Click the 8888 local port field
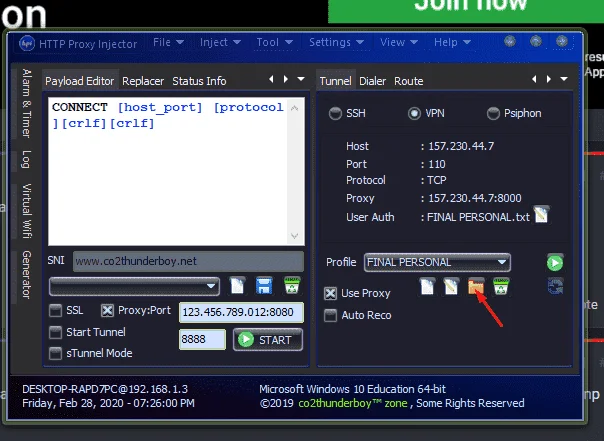The height and width of the screenshot is (441, 604). point(202,339)
